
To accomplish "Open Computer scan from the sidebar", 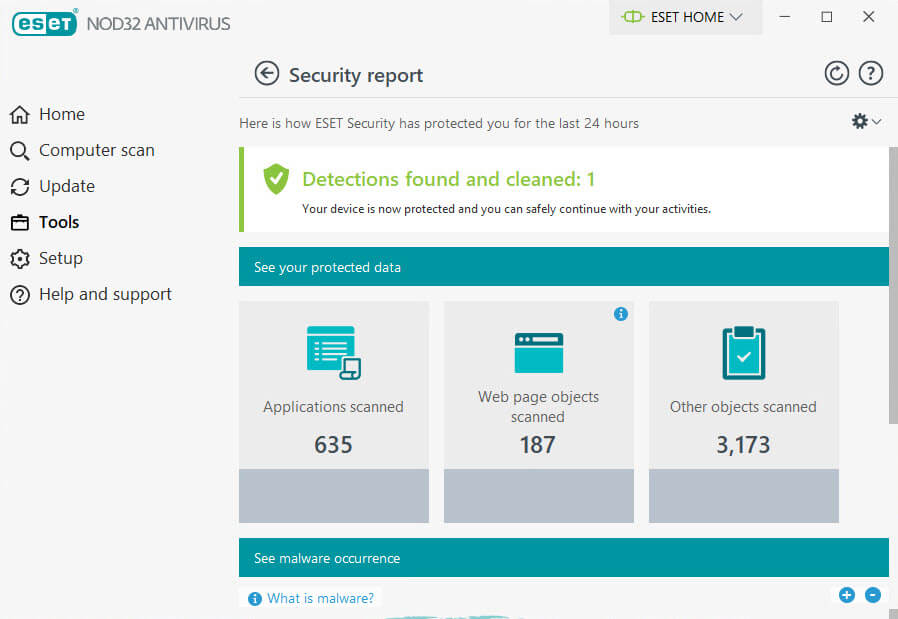I will pos(96,150).
